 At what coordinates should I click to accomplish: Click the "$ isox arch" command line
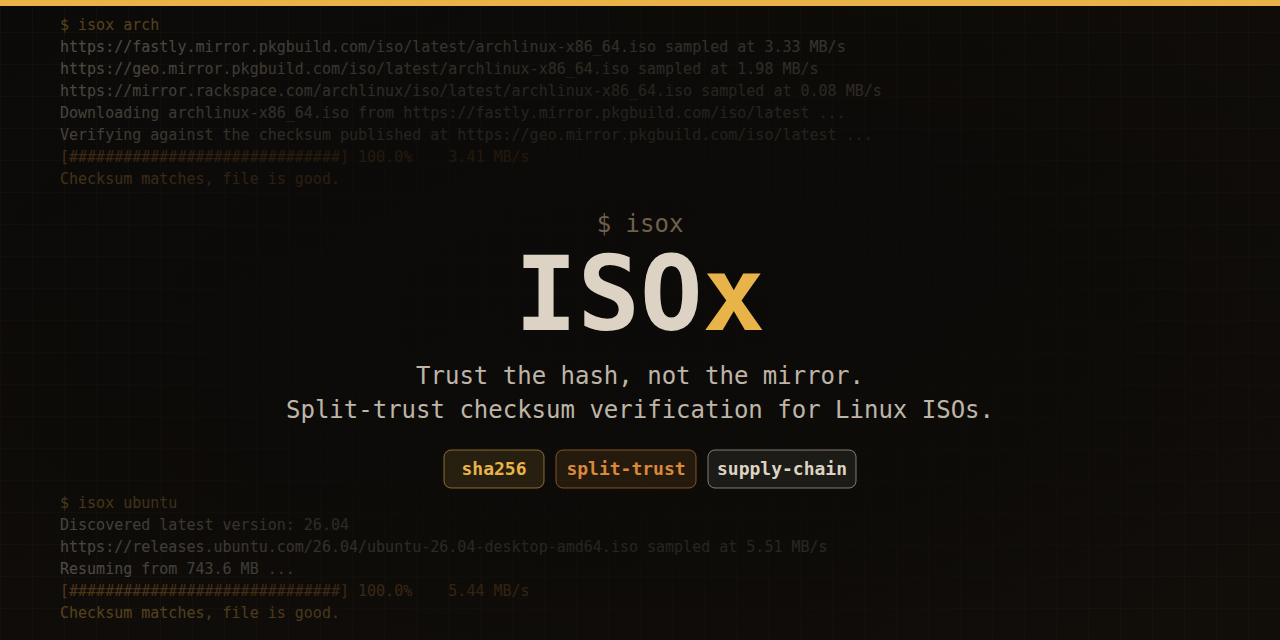click(110, 25)
